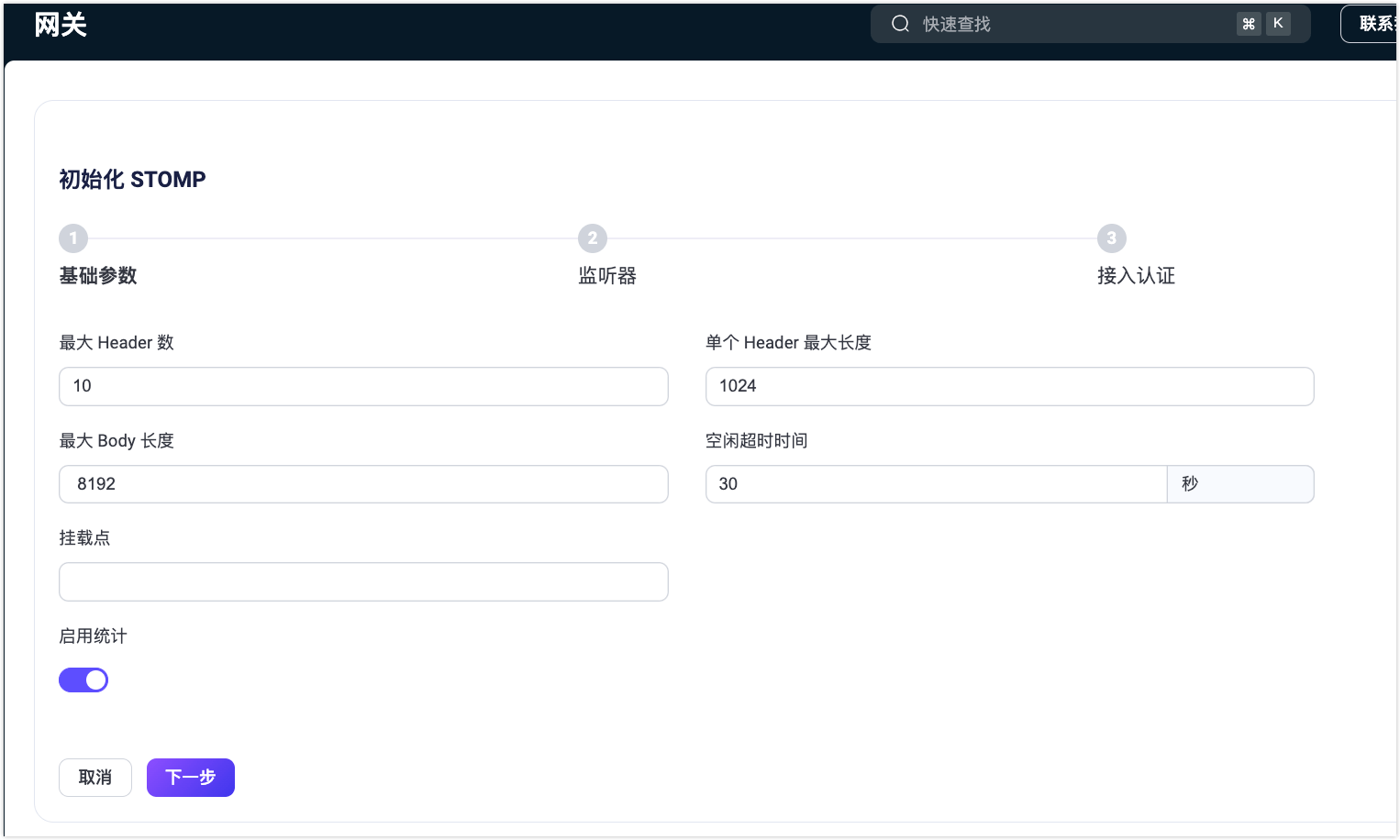
Task: Click the magnifier icon in quick search
Action: click(900, 24)
